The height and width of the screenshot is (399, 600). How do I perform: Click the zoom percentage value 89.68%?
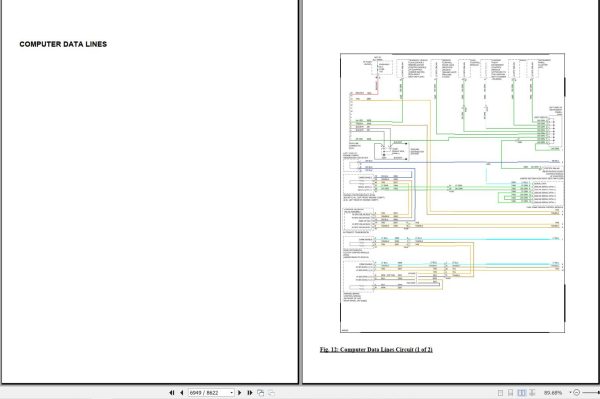[553, 392]
